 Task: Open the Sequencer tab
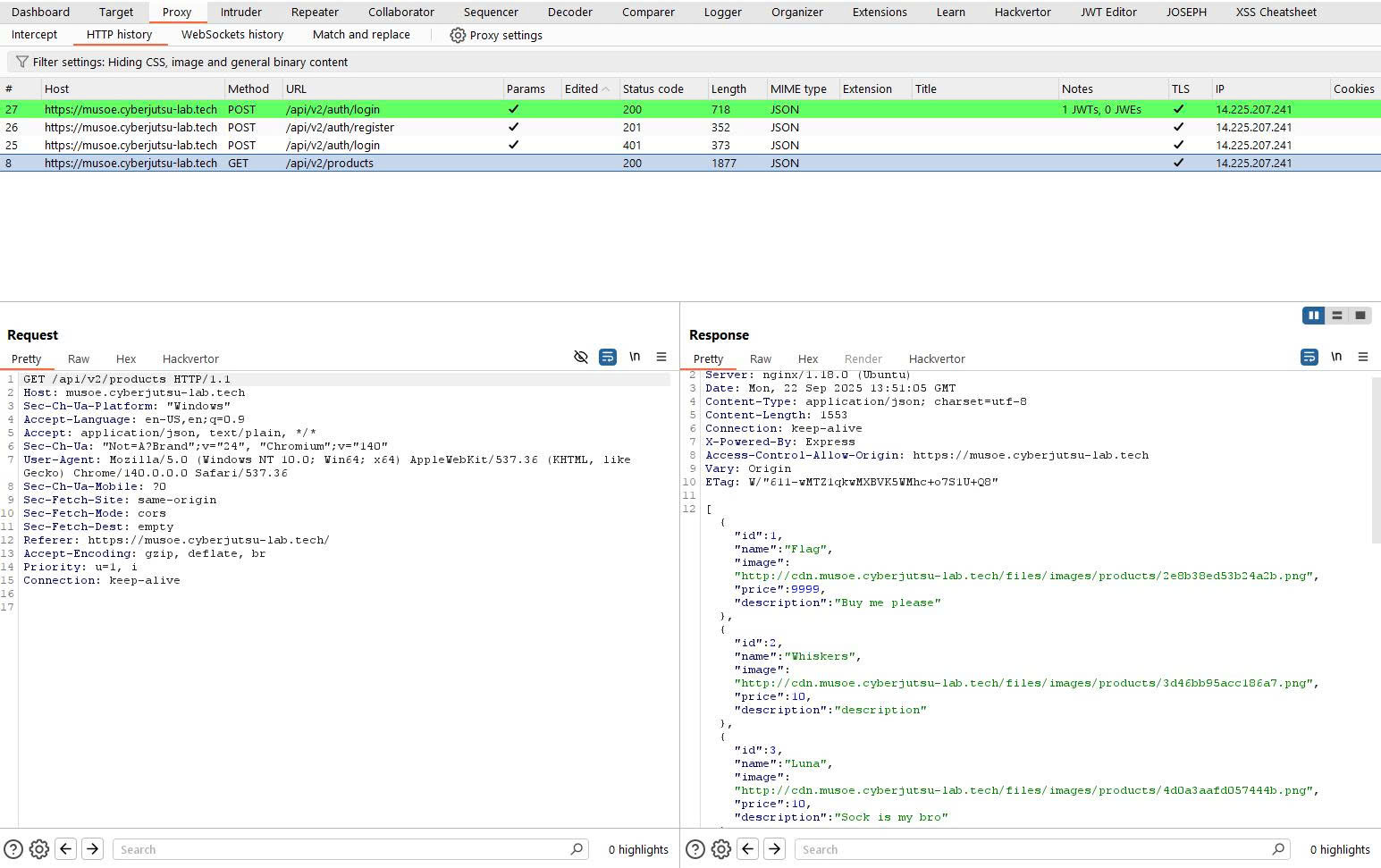[x=491, y=12]
